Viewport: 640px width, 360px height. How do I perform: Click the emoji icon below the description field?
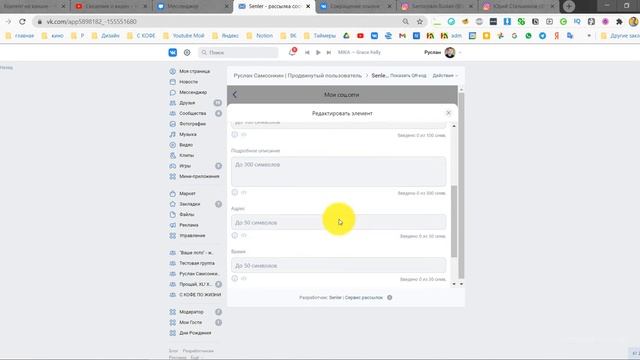pyautogui.click(x=235, y=192)
